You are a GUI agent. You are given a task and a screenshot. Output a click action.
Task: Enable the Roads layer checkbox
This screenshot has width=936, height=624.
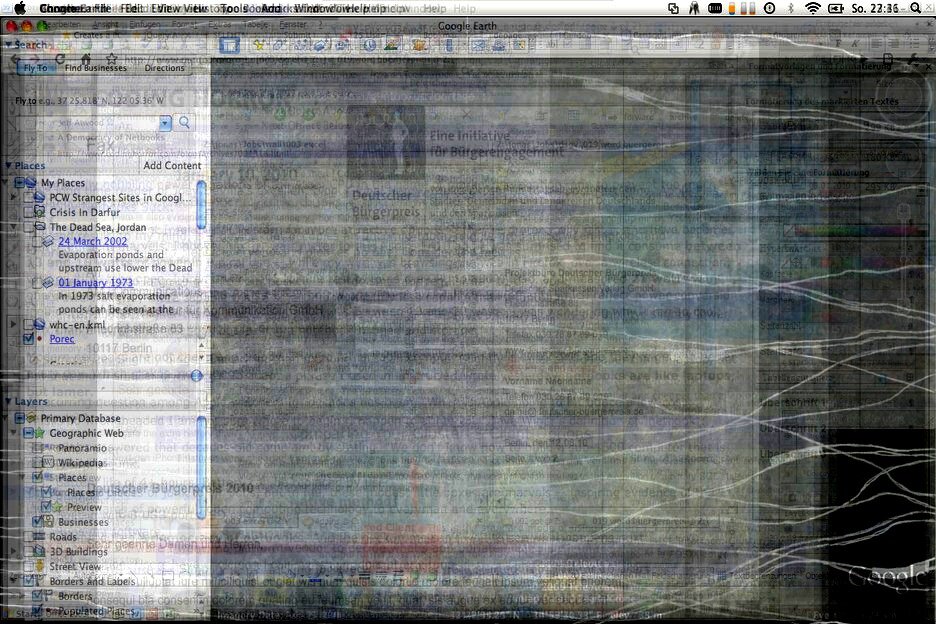28,536
